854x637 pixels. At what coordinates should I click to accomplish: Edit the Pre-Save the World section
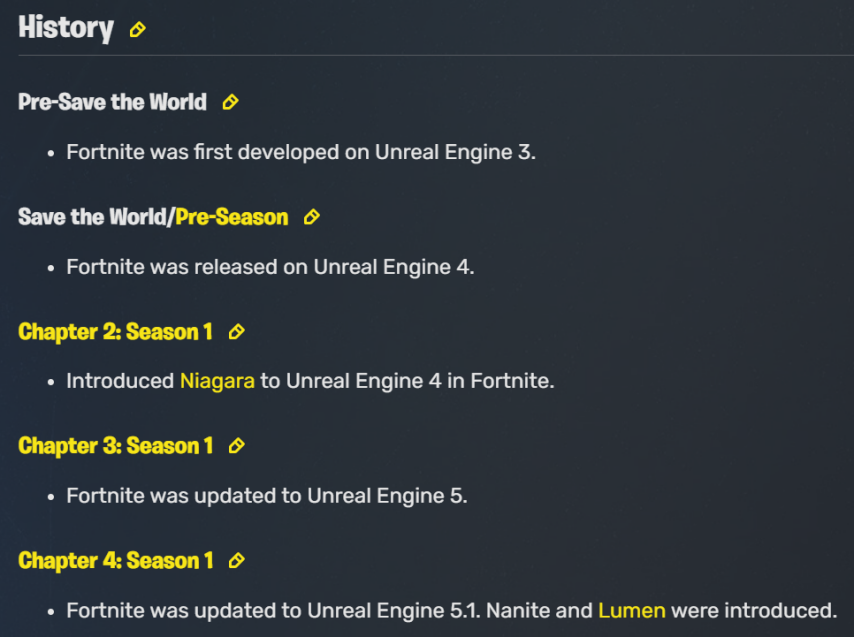coord(230,102)
